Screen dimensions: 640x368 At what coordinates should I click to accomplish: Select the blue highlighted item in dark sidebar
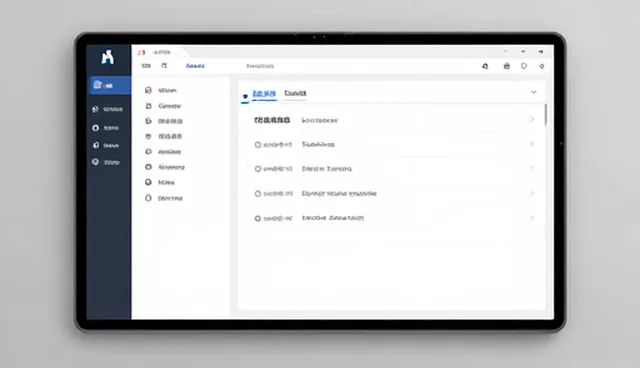point(111,85)
